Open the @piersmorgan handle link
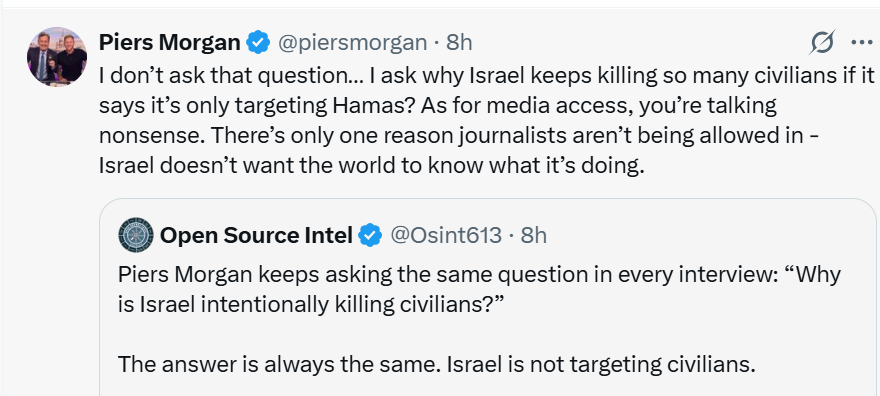Screen dimensions: 880x396 click(x=352, y=43)
